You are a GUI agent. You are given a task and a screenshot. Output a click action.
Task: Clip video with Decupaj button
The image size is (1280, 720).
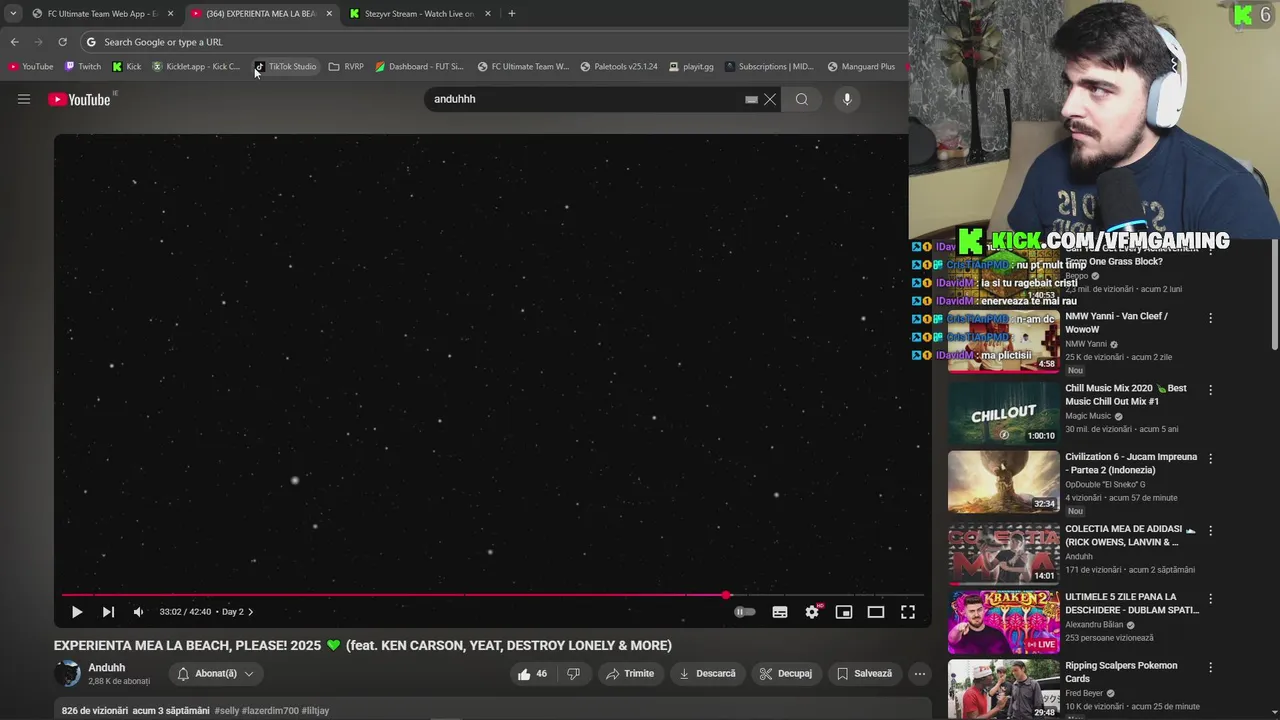[x=786, y=674]
